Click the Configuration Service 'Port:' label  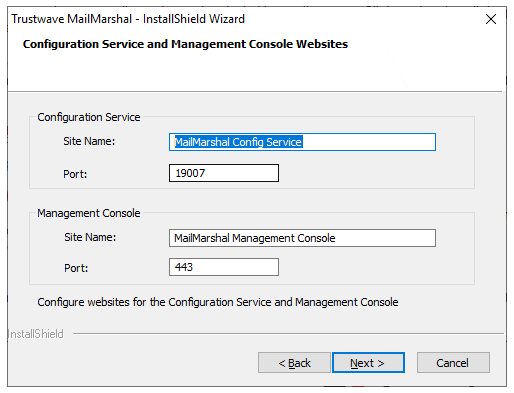click(75, 174)
